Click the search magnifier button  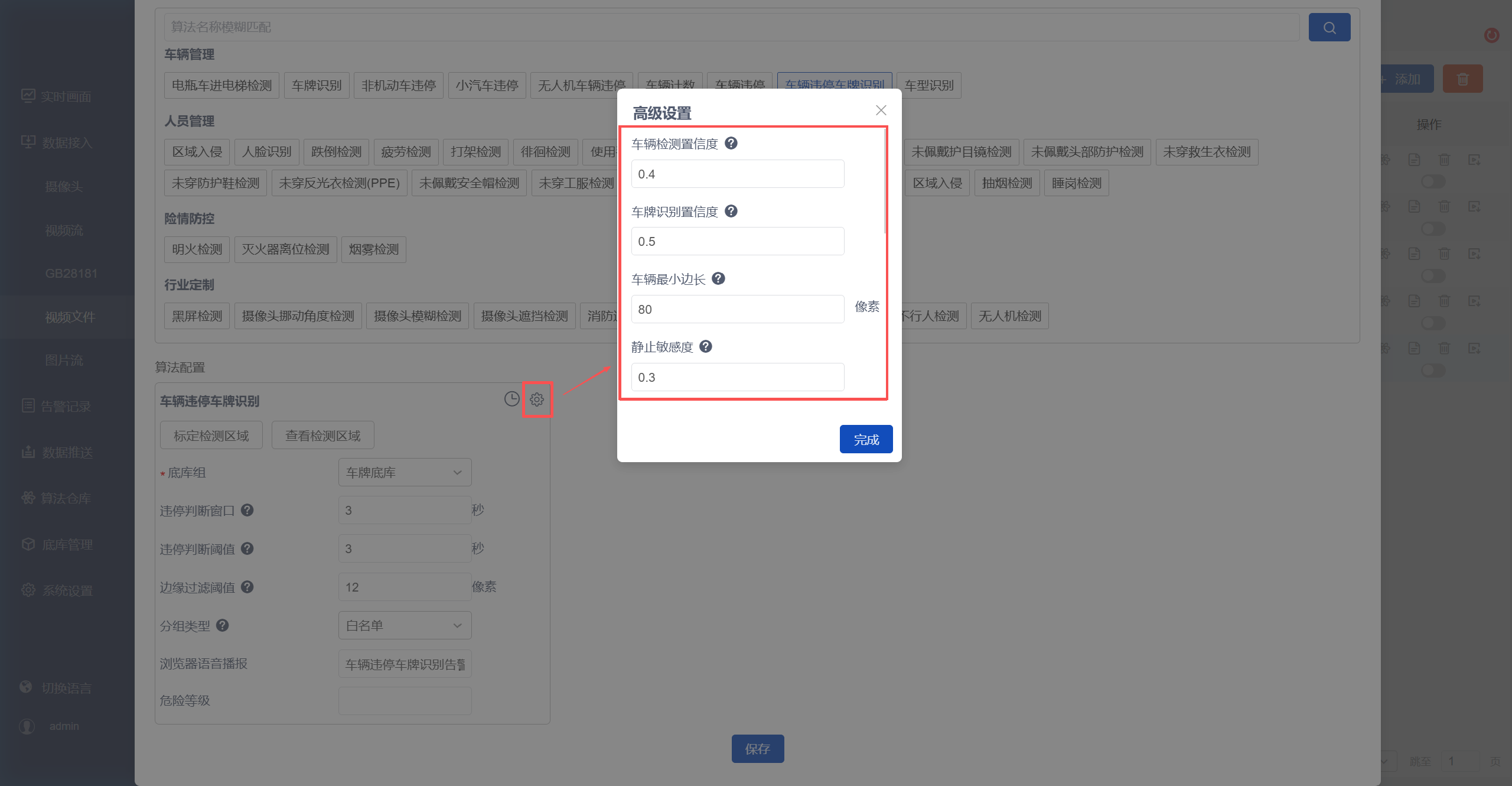1329,27
